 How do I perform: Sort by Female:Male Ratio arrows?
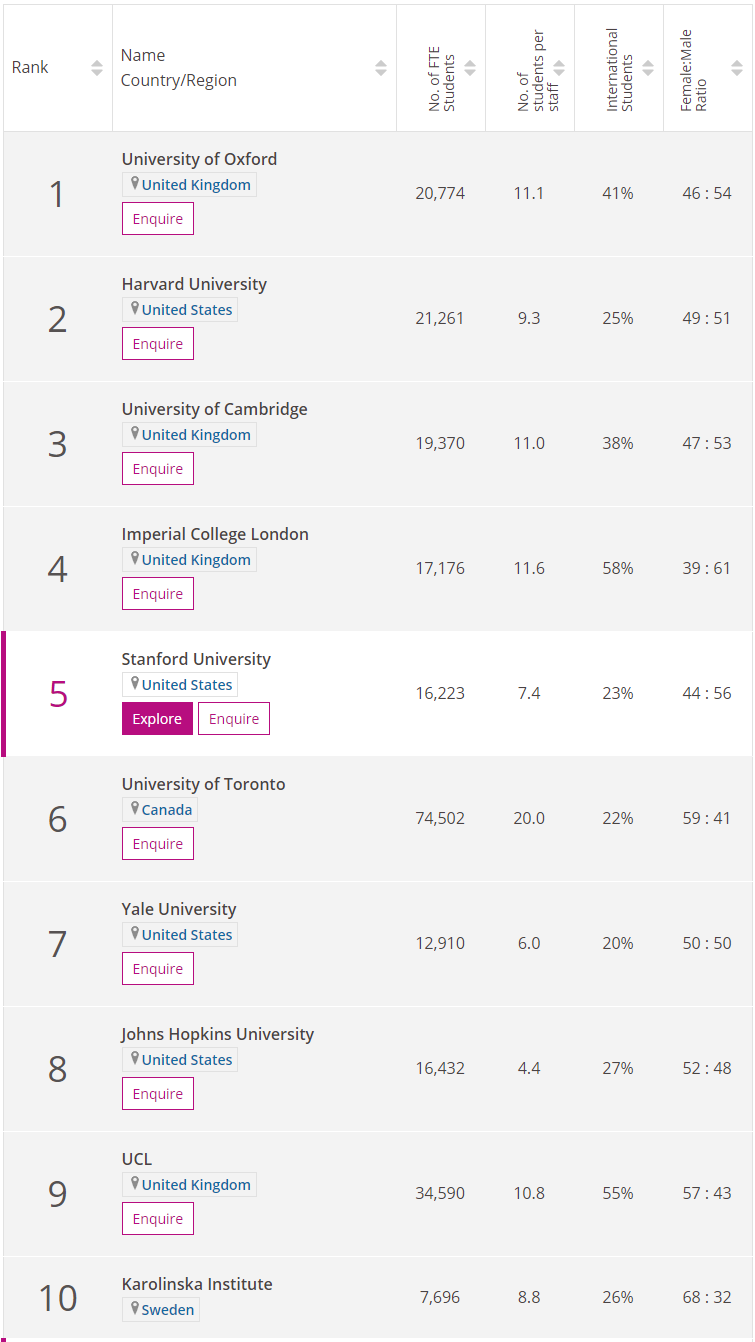[x=737, y=68]
